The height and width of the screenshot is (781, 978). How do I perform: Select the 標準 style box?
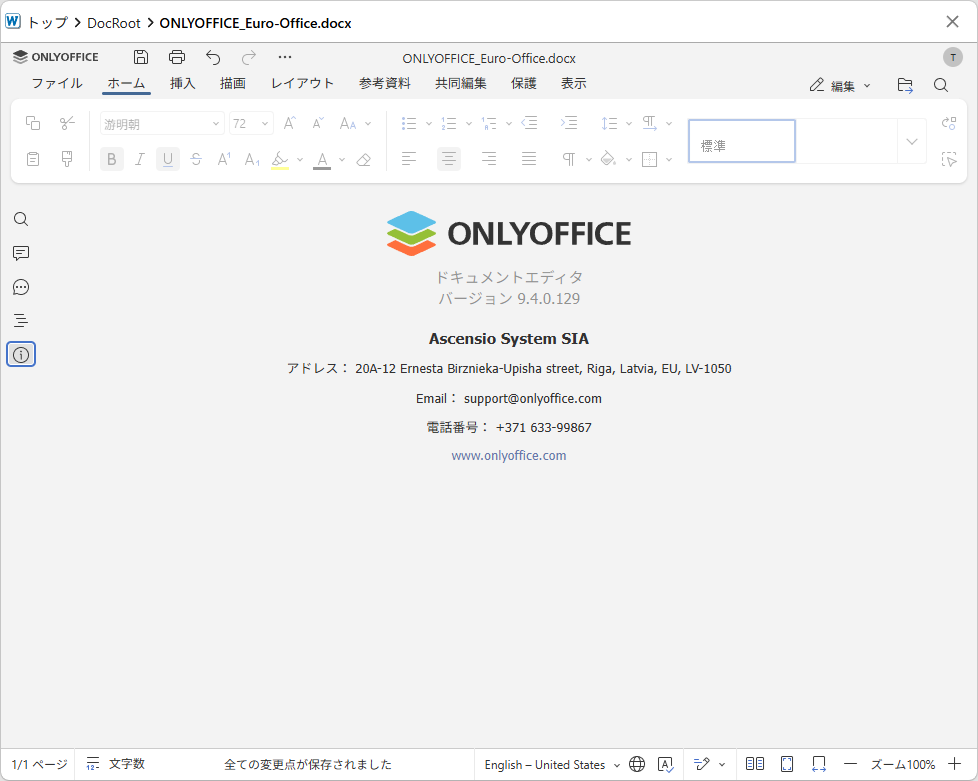coord(742,141)
